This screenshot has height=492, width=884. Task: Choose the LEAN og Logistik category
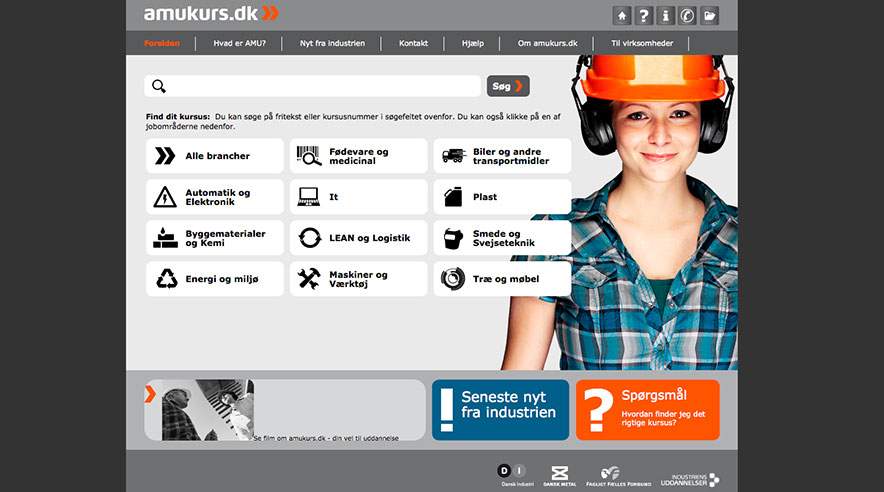pyautogui.click(x=358, y=238)
